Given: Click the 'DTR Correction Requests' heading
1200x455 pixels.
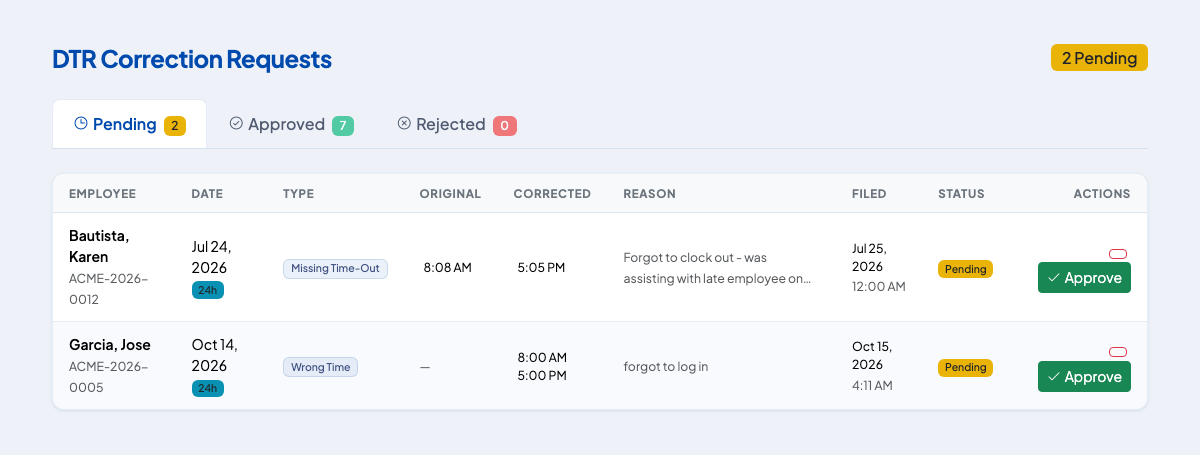Looking at the screenshot, I should 192,59.
